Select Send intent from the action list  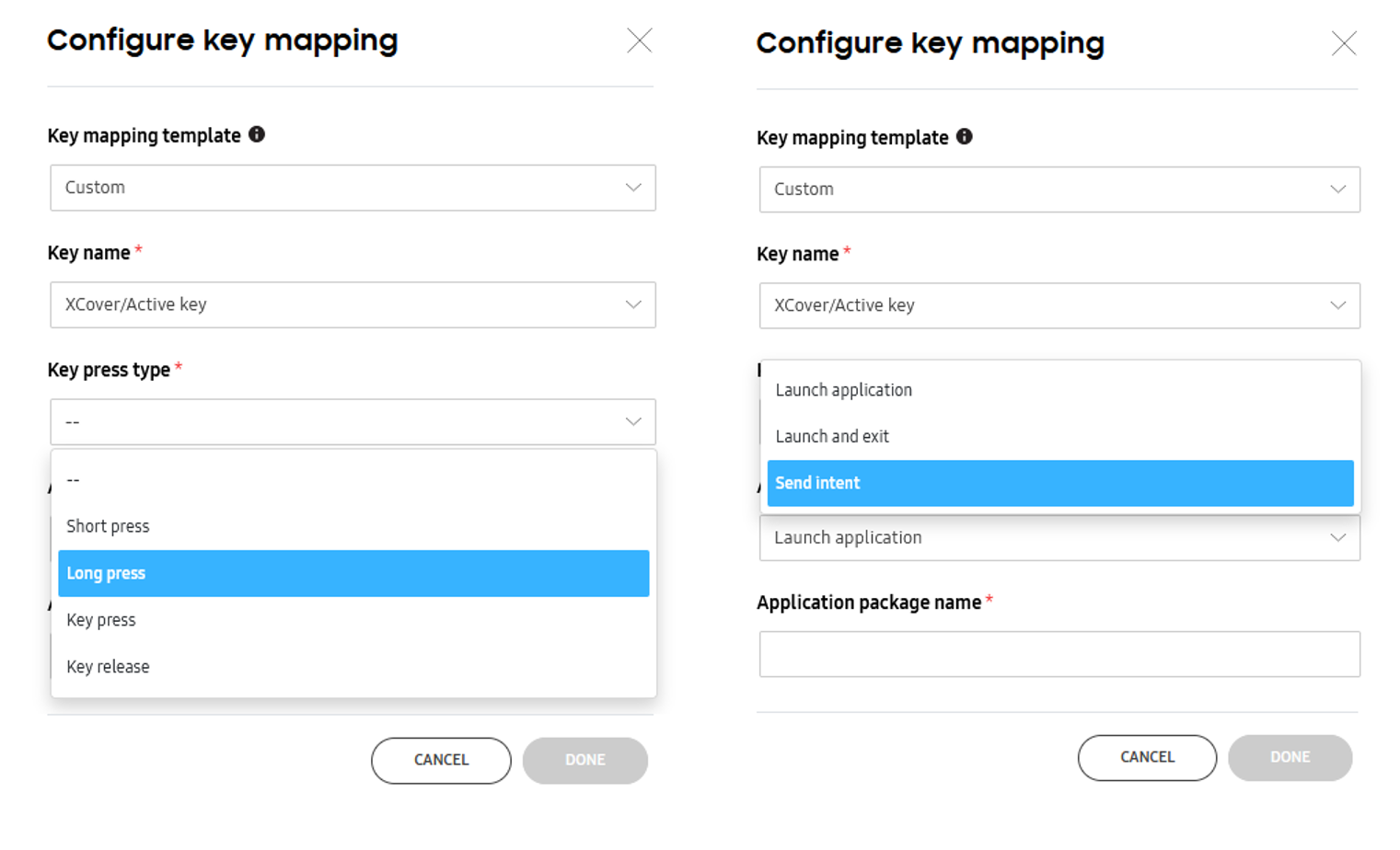tap(1059, 483)
